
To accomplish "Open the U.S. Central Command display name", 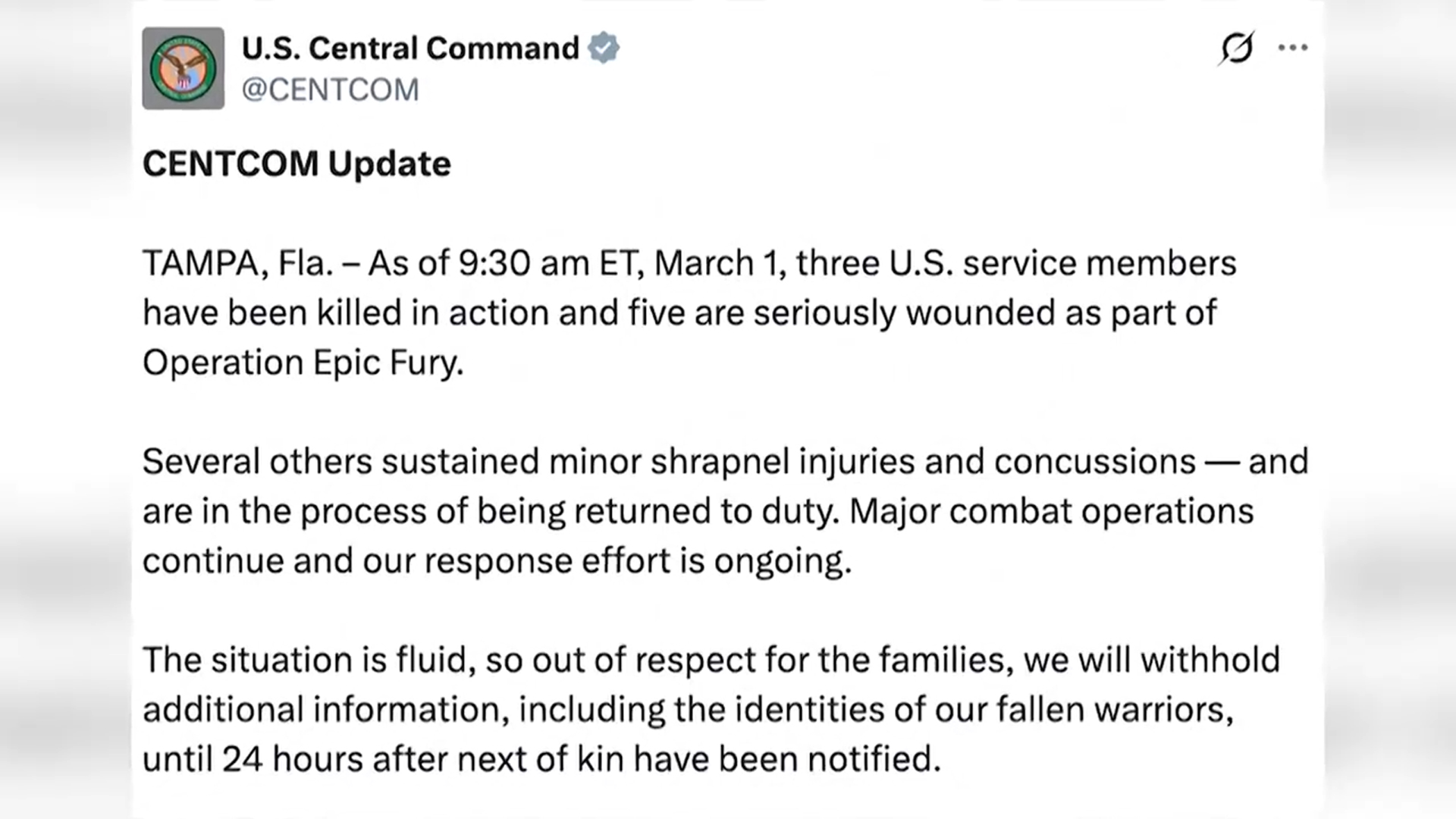I will point(410,49).
